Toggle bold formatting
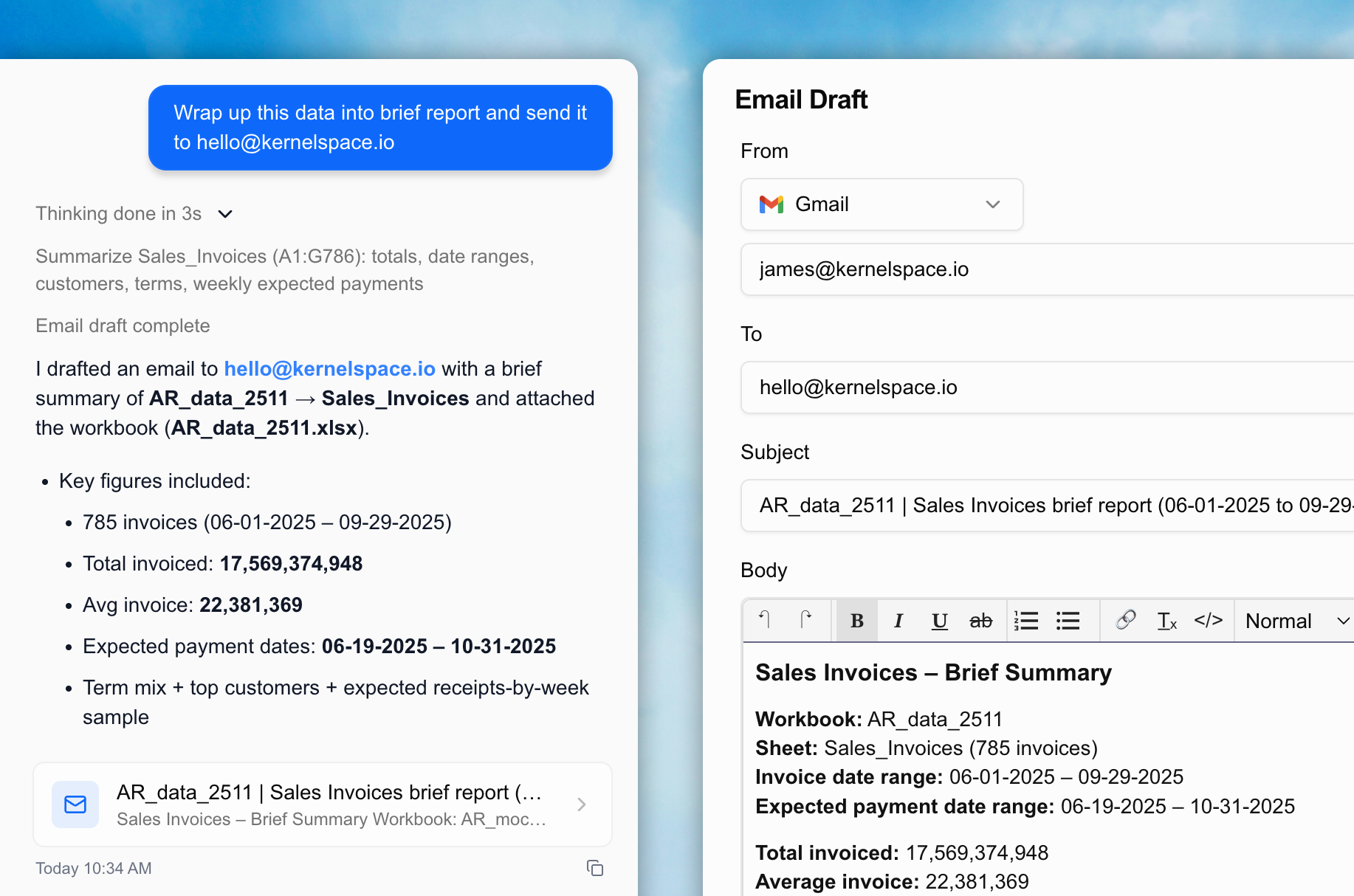Screen dimensions: 1354x896 856,620
